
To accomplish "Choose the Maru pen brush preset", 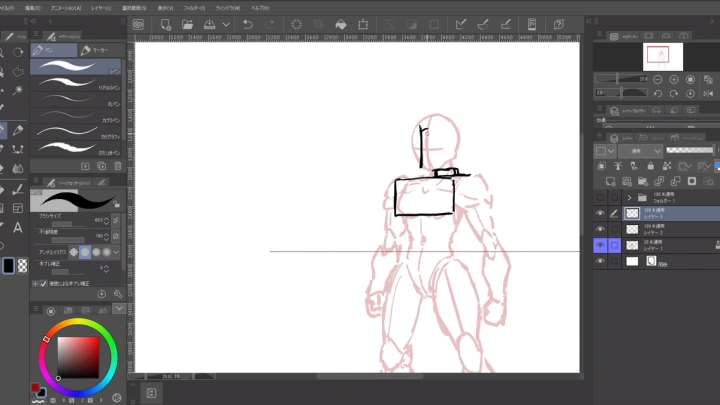I will [x=76, y=99].
